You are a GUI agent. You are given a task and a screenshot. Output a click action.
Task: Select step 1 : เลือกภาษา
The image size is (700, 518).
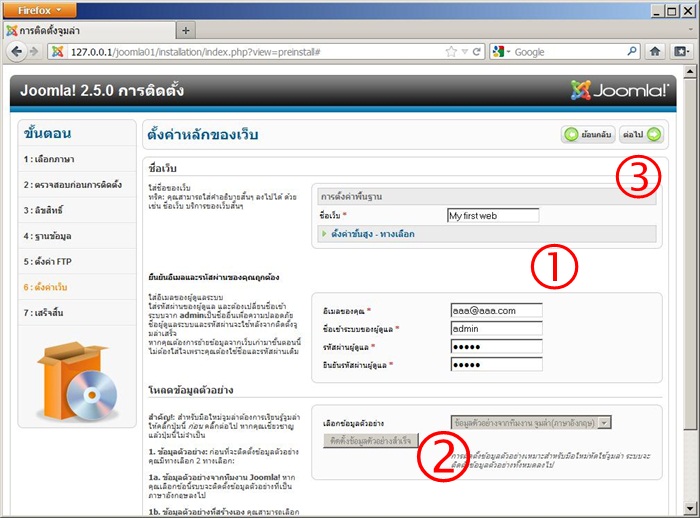pos(77,159)
